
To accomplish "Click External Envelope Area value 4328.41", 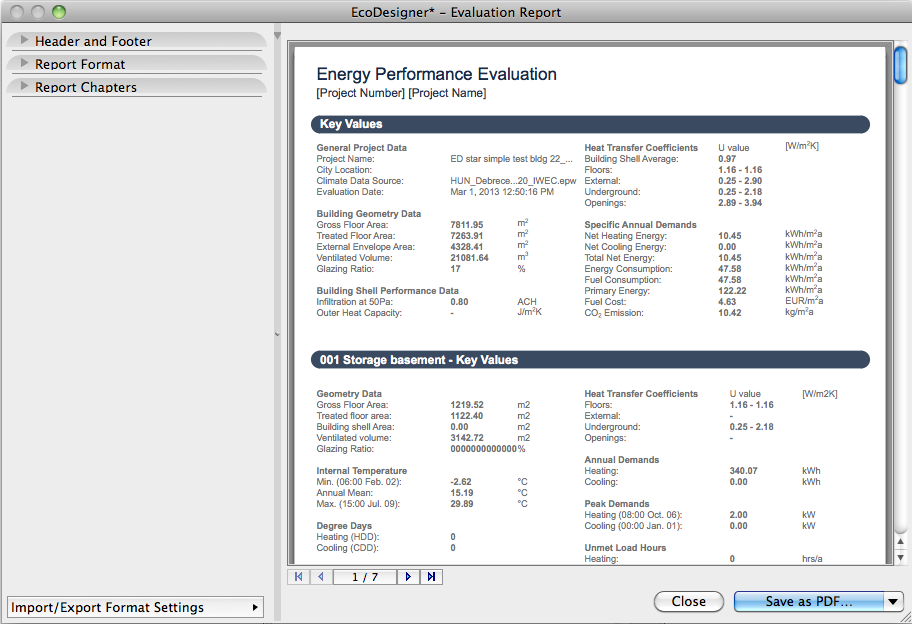I will [466, 247].
